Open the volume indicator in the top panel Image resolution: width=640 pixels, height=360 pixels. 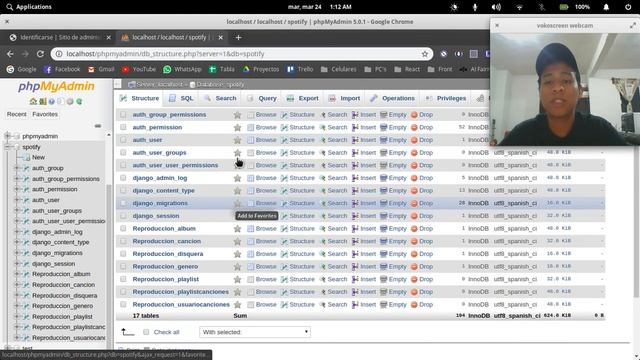click(x=496, y=7)
